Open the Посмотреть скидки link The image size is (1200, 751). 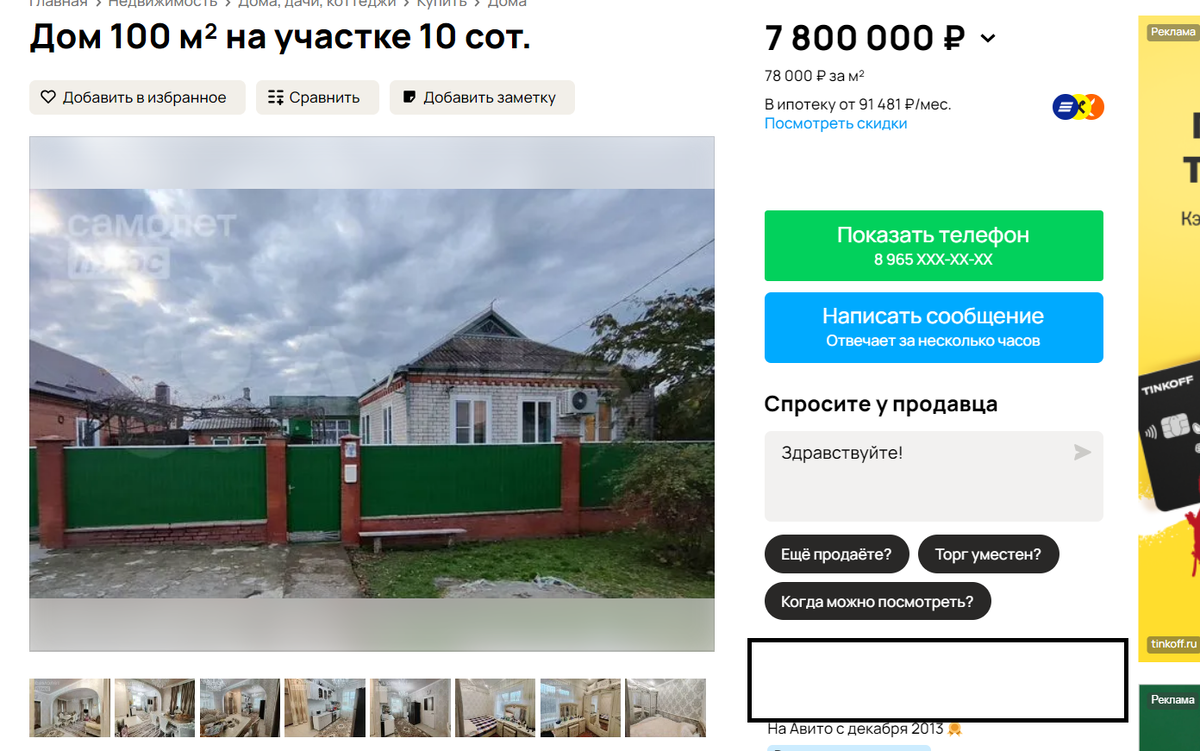point(836,124)
